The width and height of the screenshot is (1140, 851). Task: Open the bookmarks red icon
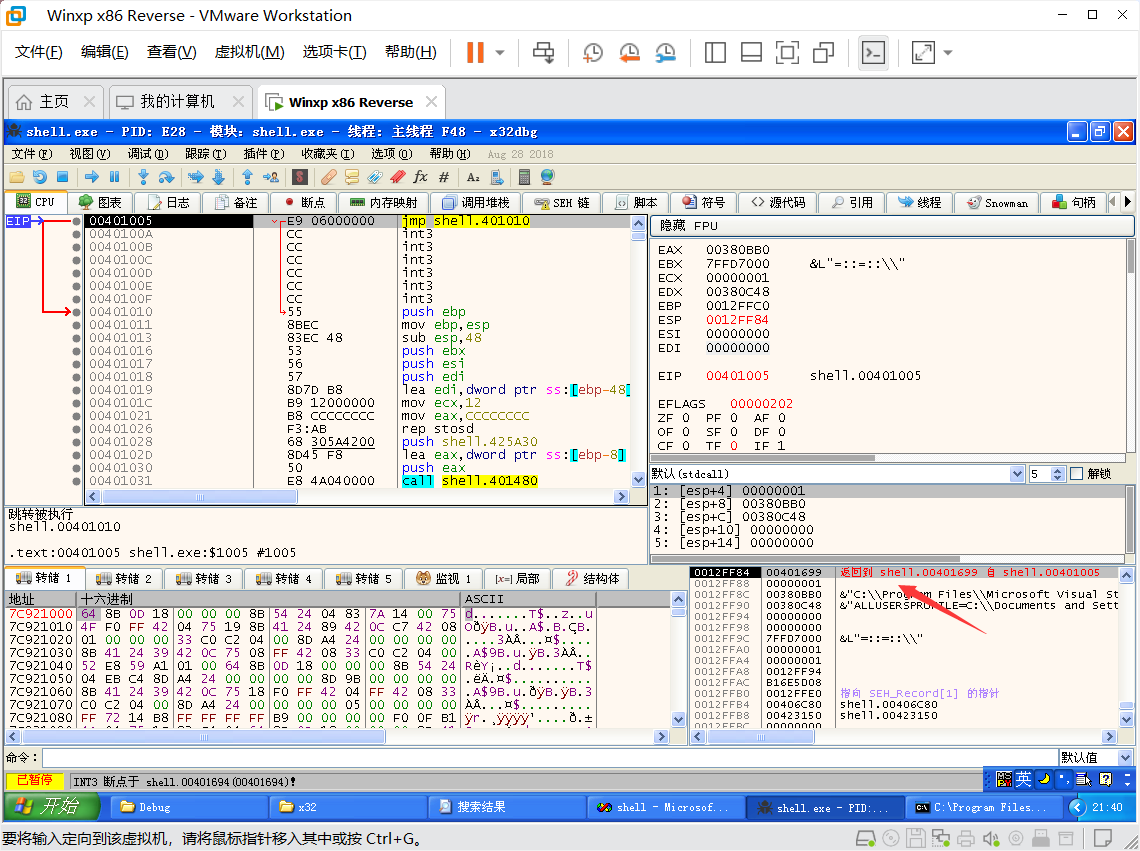click(398, 177)
